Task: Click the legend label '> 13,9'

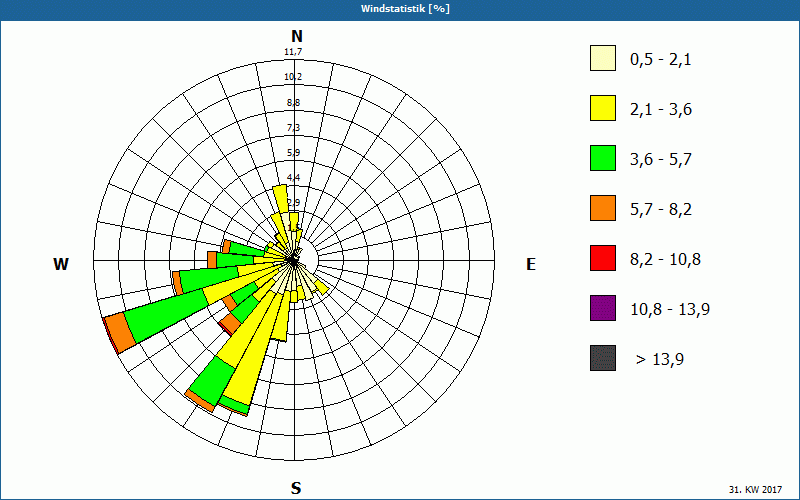Action: [660, 360]
